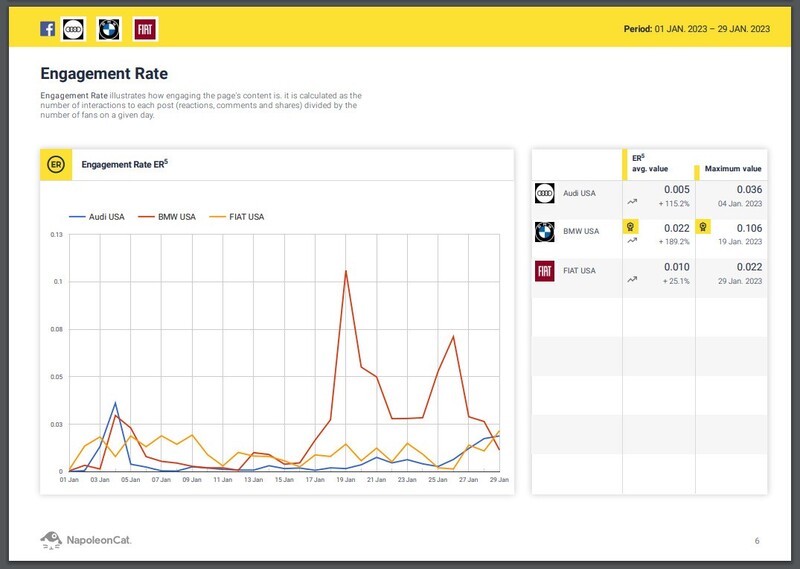Click the Audi logo in the table row
The width and height of the screenshot is (800, 569).
(x=544, y=193)
